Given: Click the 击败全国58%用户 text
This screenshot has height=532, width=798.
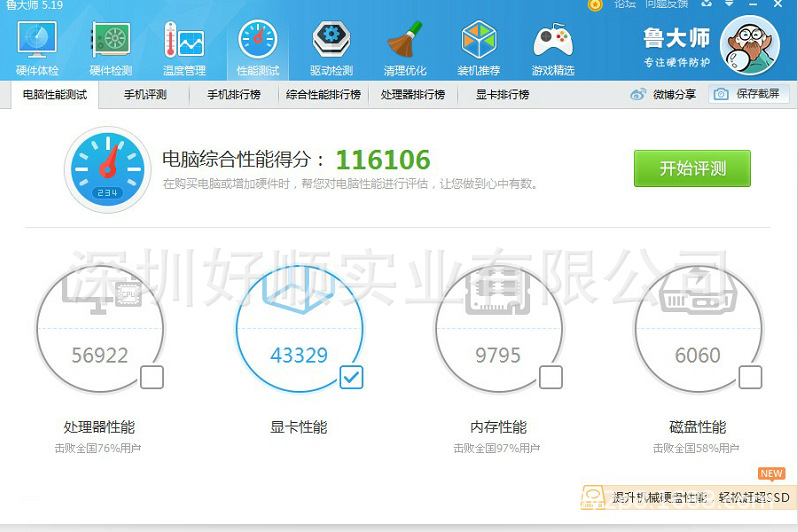Looking at the screenshot, I should pyautogui.click(x=696, y=449).
